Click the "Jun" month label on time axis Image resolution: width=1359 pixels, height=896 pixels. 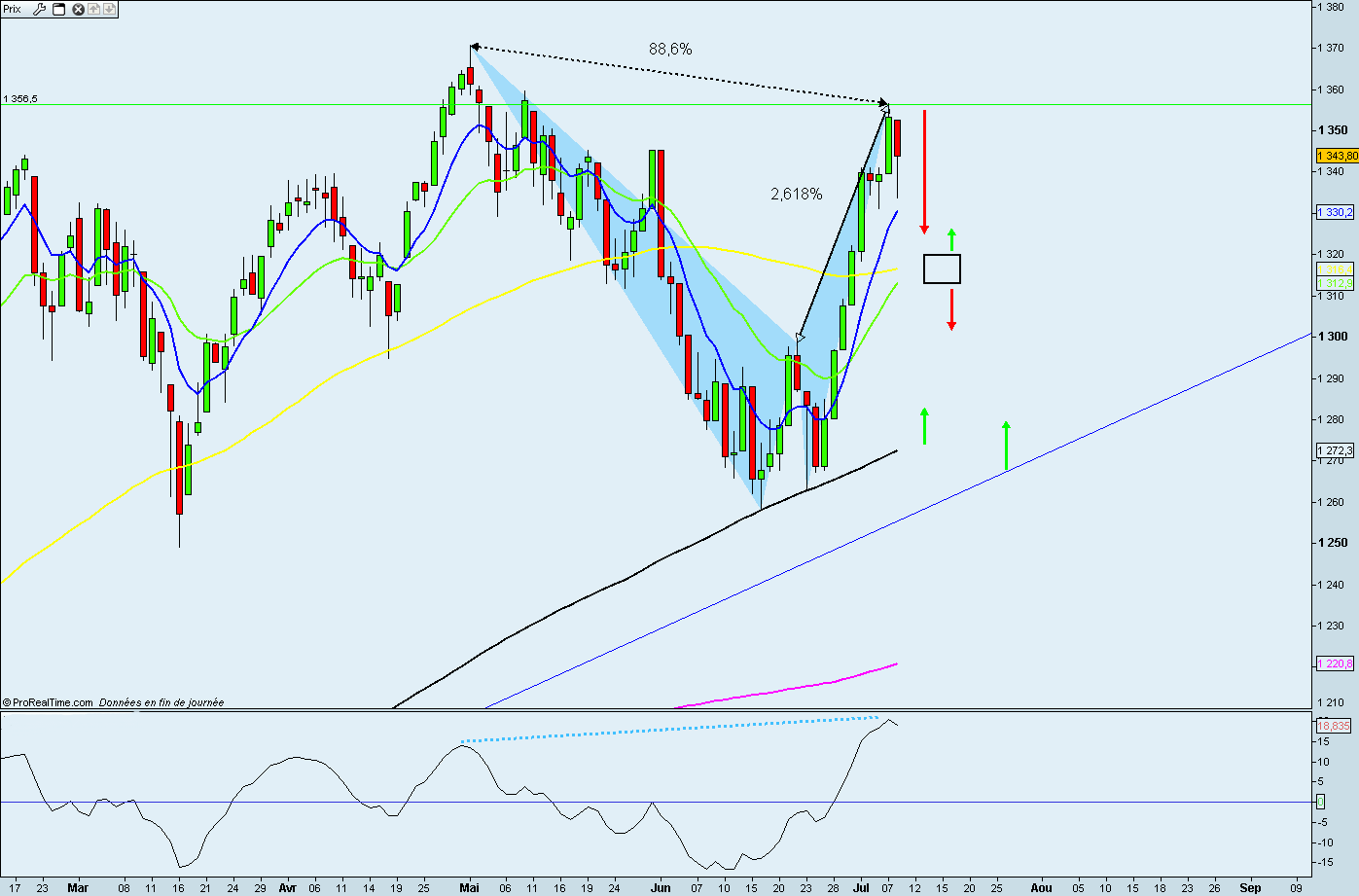[x=661, y=887]
